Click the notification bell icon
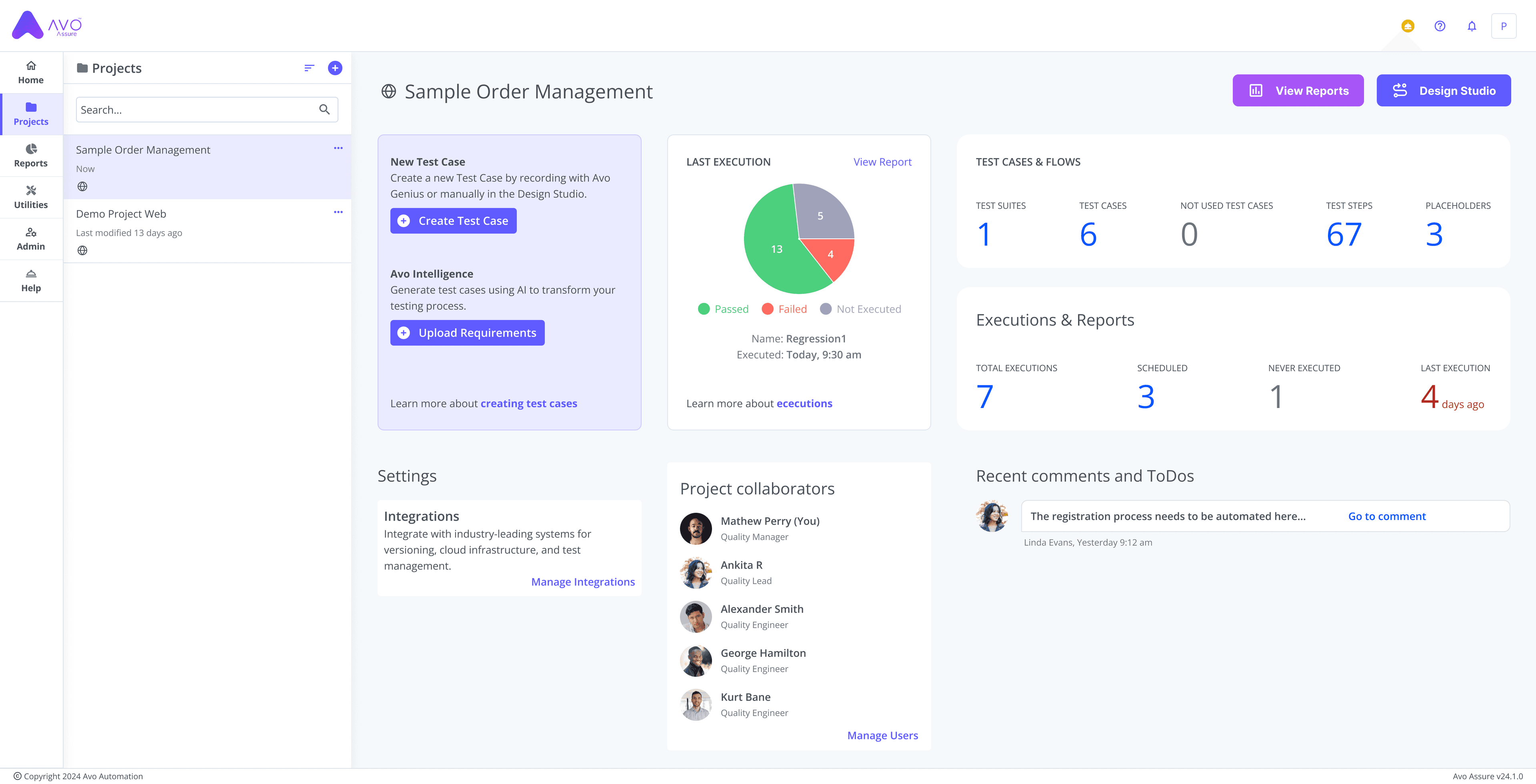The width and height of the screenshot is (1536, 784). (x=1472, y=26)
